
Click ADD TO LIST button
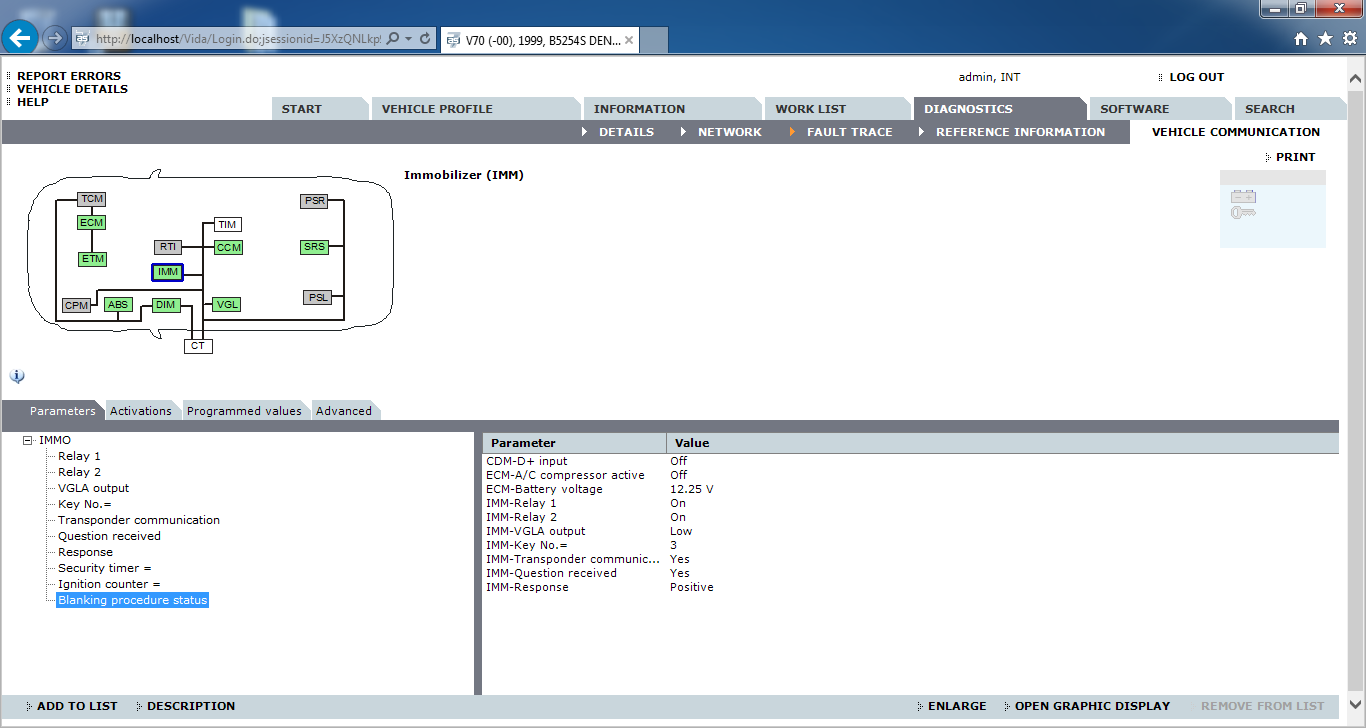coord(77,706)
